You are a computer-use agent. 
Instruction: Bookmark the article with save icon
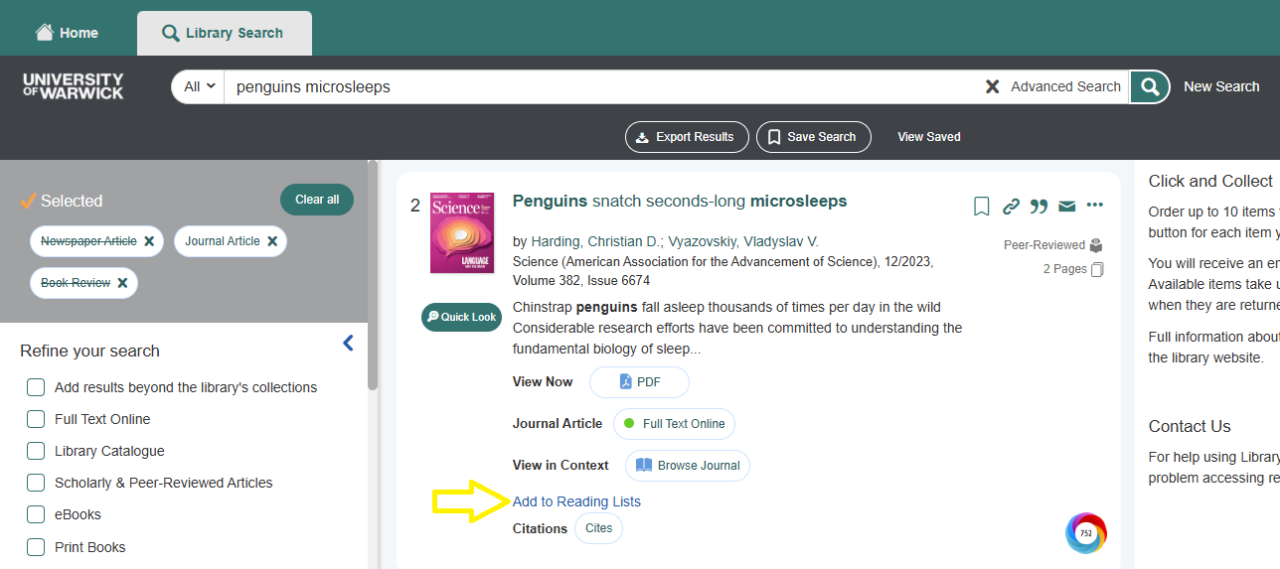tap(981, 206)
